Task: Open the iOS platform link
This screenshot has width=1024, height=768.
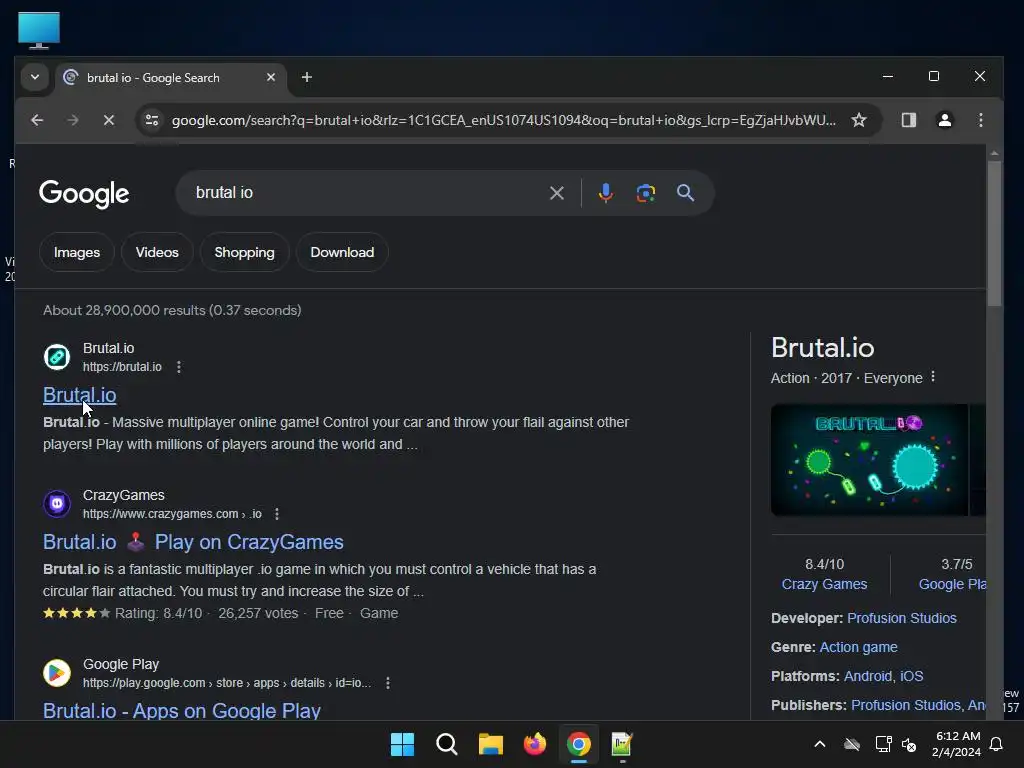Action: point(912,676)
